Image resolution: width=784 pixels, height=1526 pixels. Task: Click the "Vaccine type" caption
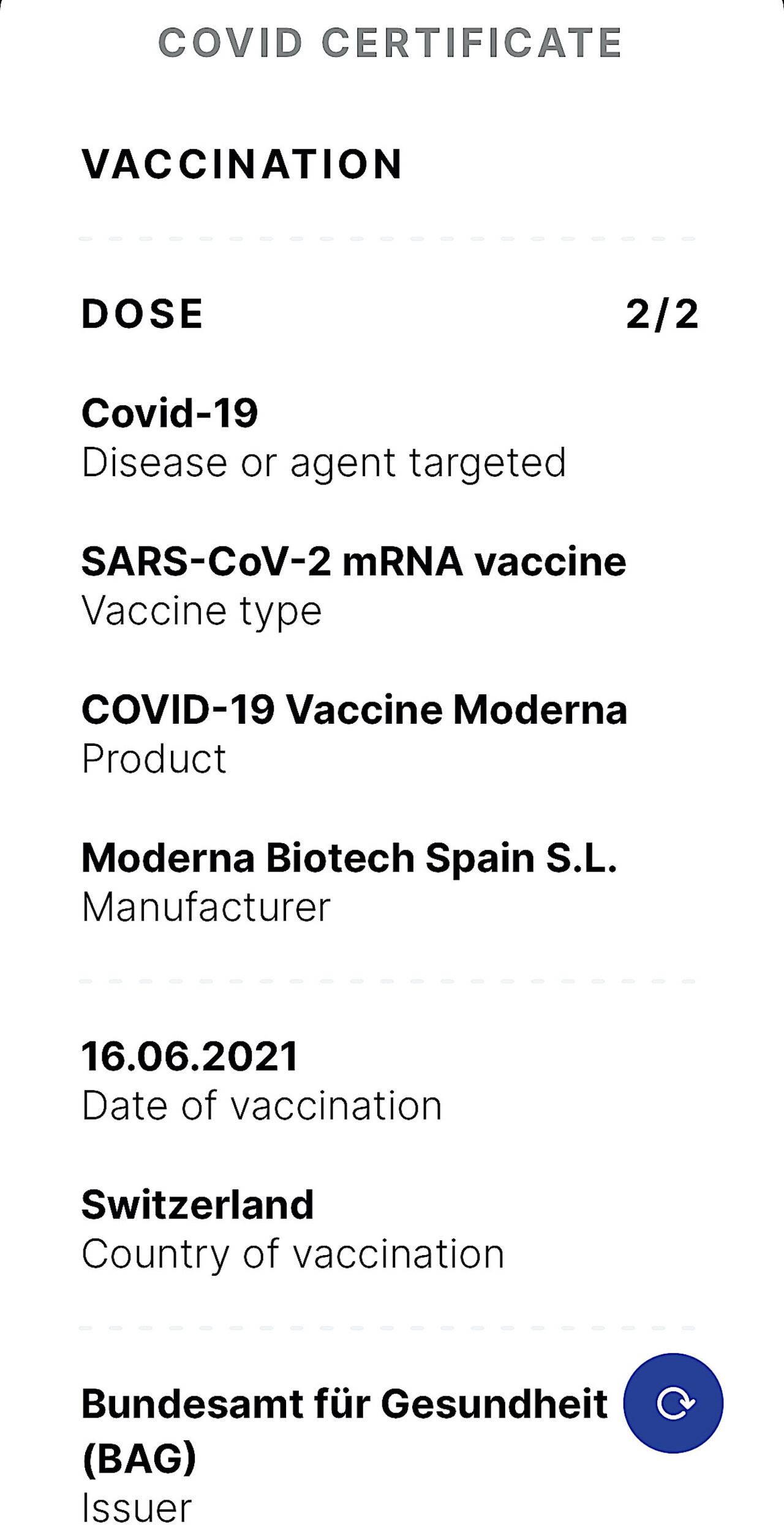(x=202, y=611)
